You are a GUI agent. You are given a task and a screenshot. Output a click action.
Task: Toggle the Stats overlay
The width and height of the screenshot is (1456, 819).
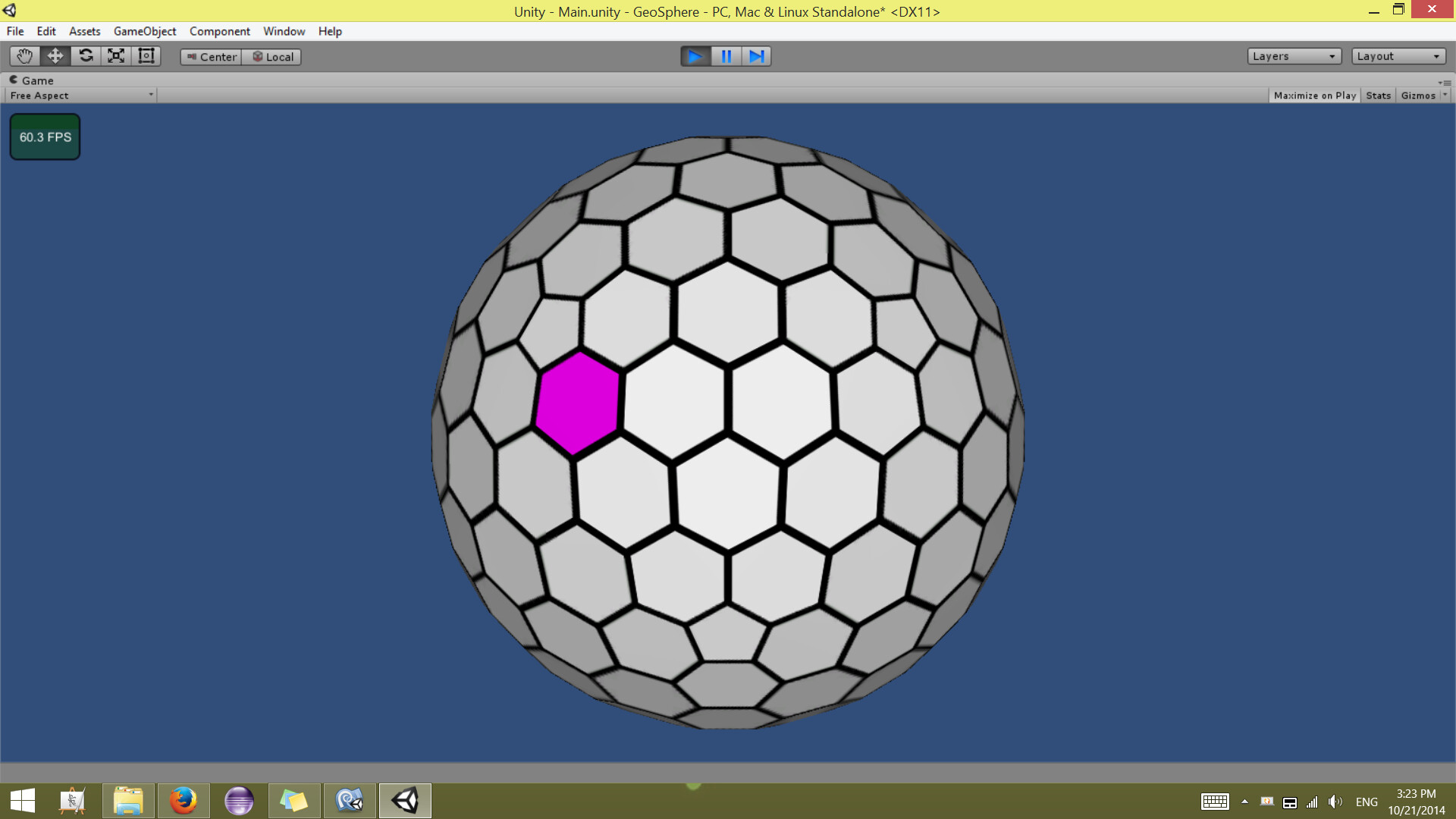pyautogui.click(x=1378, y=96)
